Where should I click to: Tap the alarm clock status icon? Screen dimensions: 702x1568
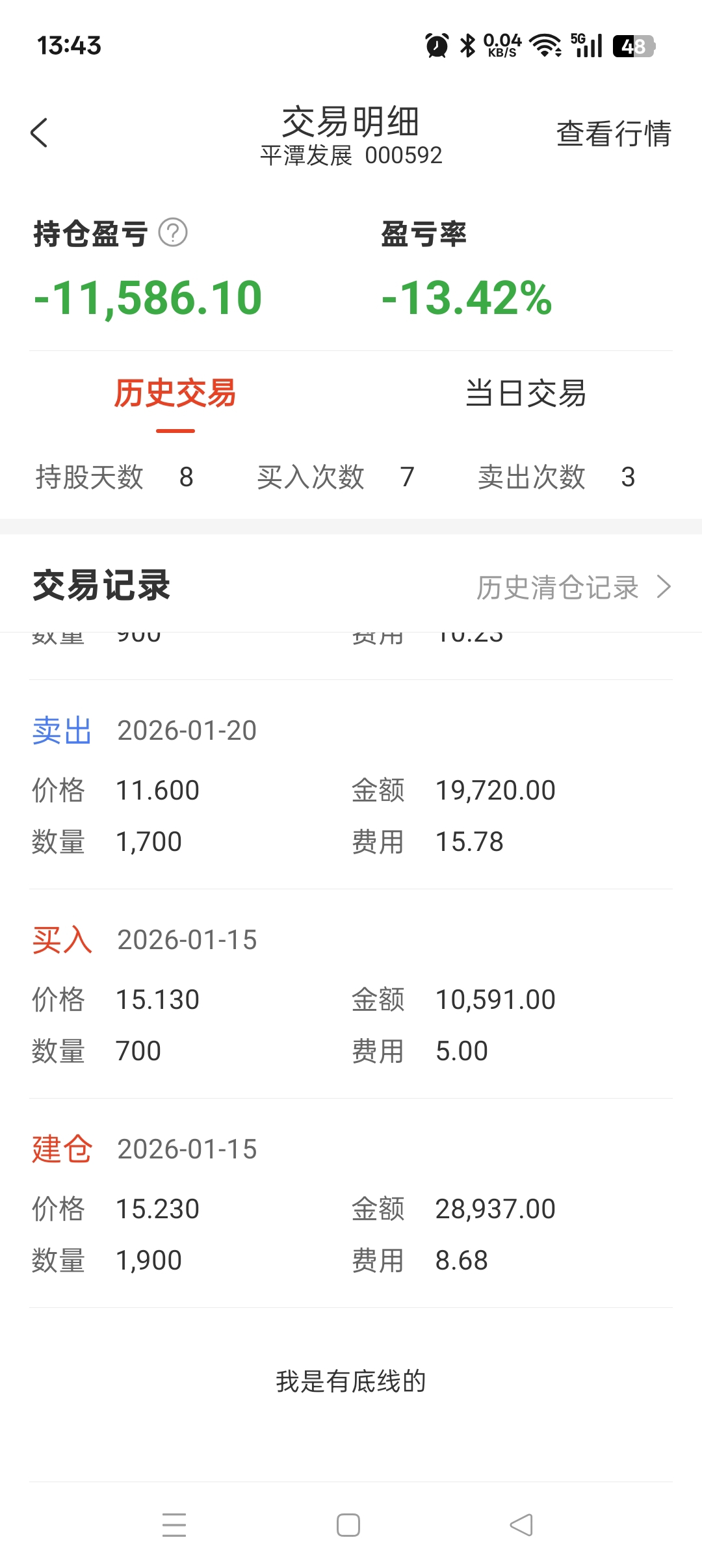[437, 46]
